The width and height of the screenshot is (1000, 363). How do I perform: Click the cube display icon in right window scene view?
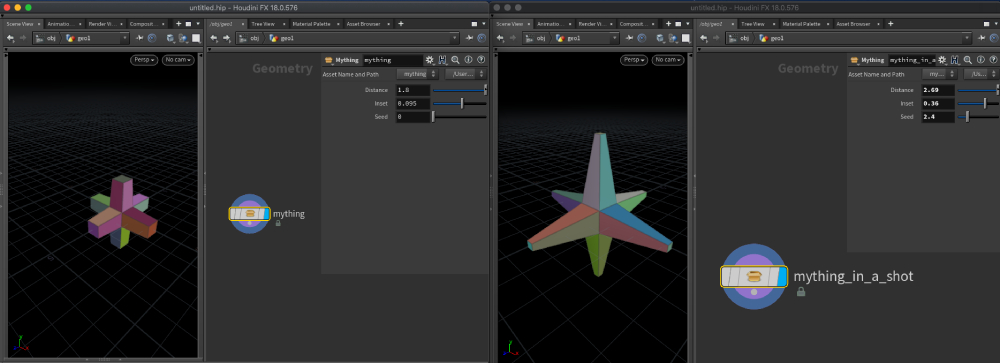(x=659, y=38)
